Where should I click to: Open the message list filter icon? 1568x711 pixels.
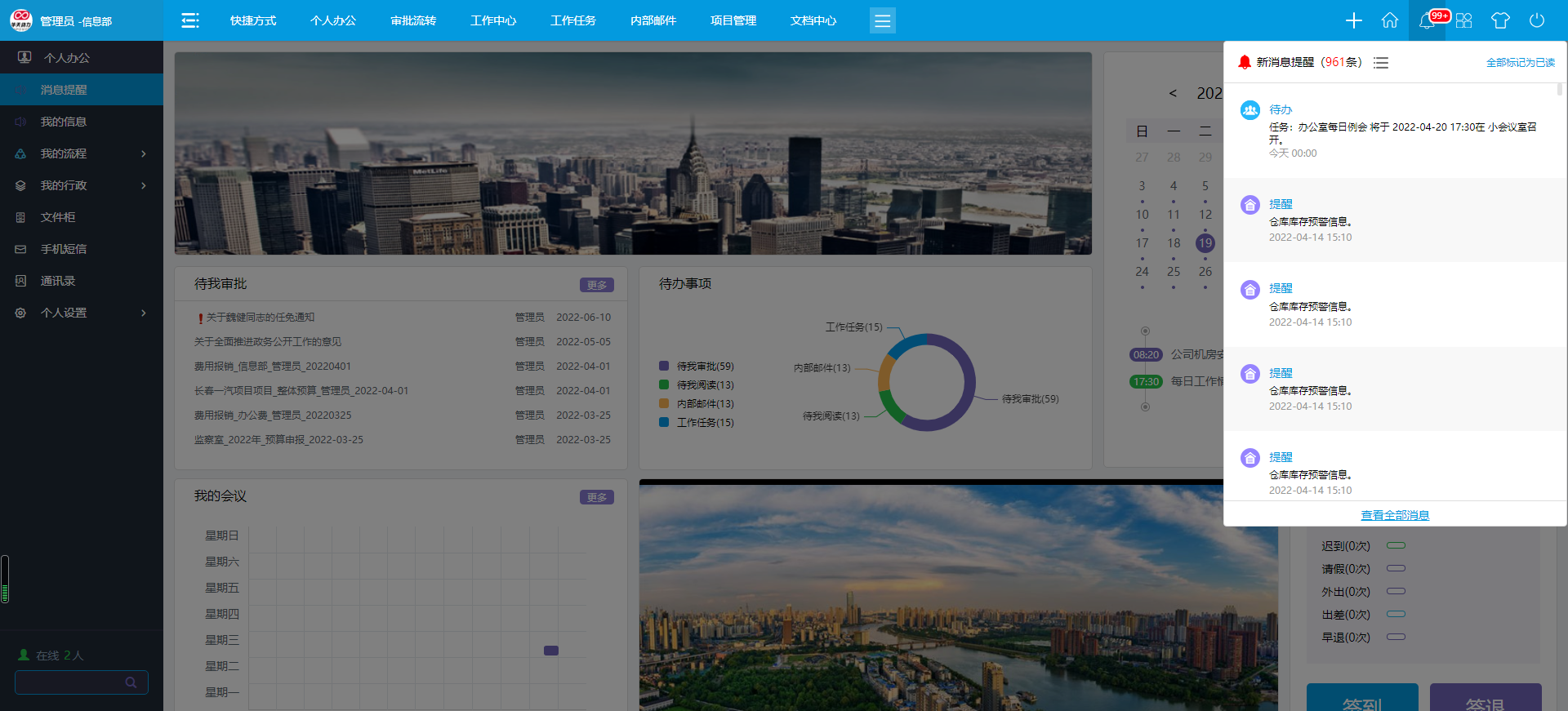tap(1381, 63)
